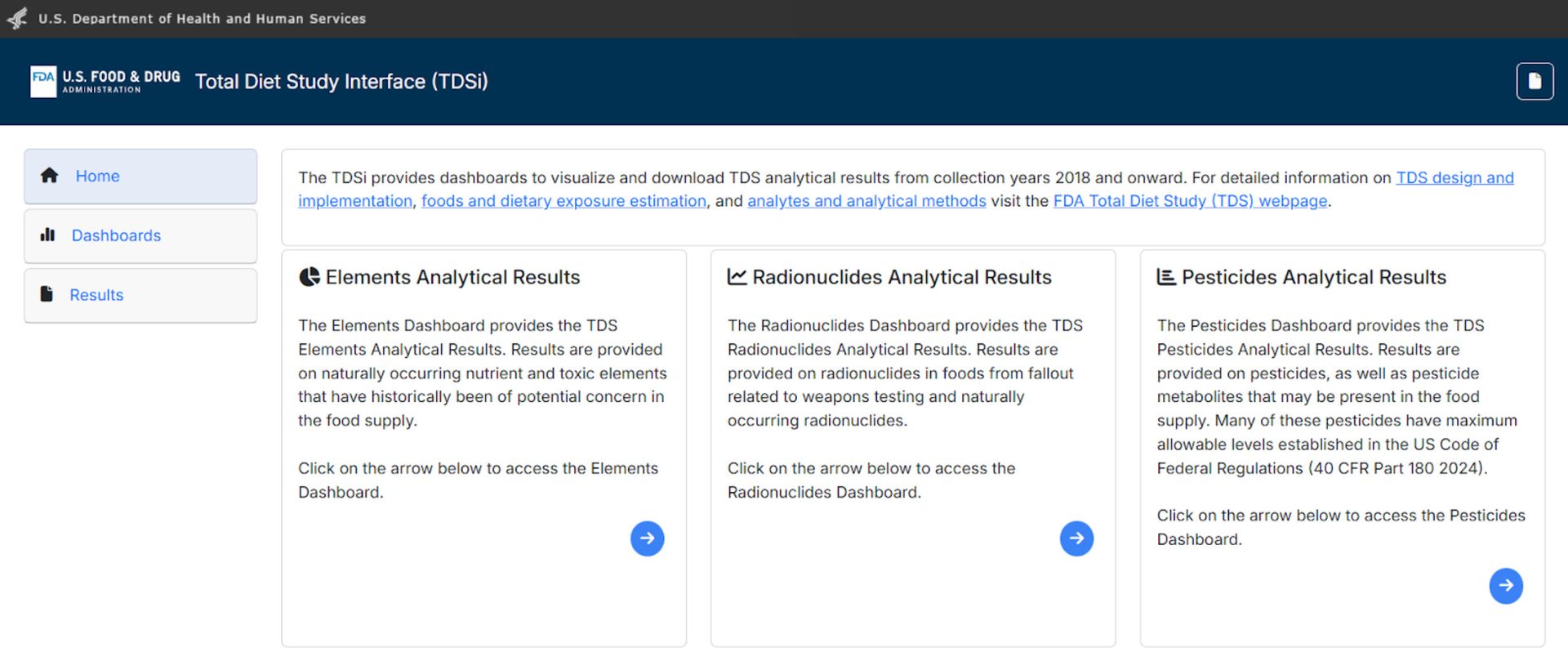Open analytes and analytical methods link
1568x648 pixels.
[866, 201]
